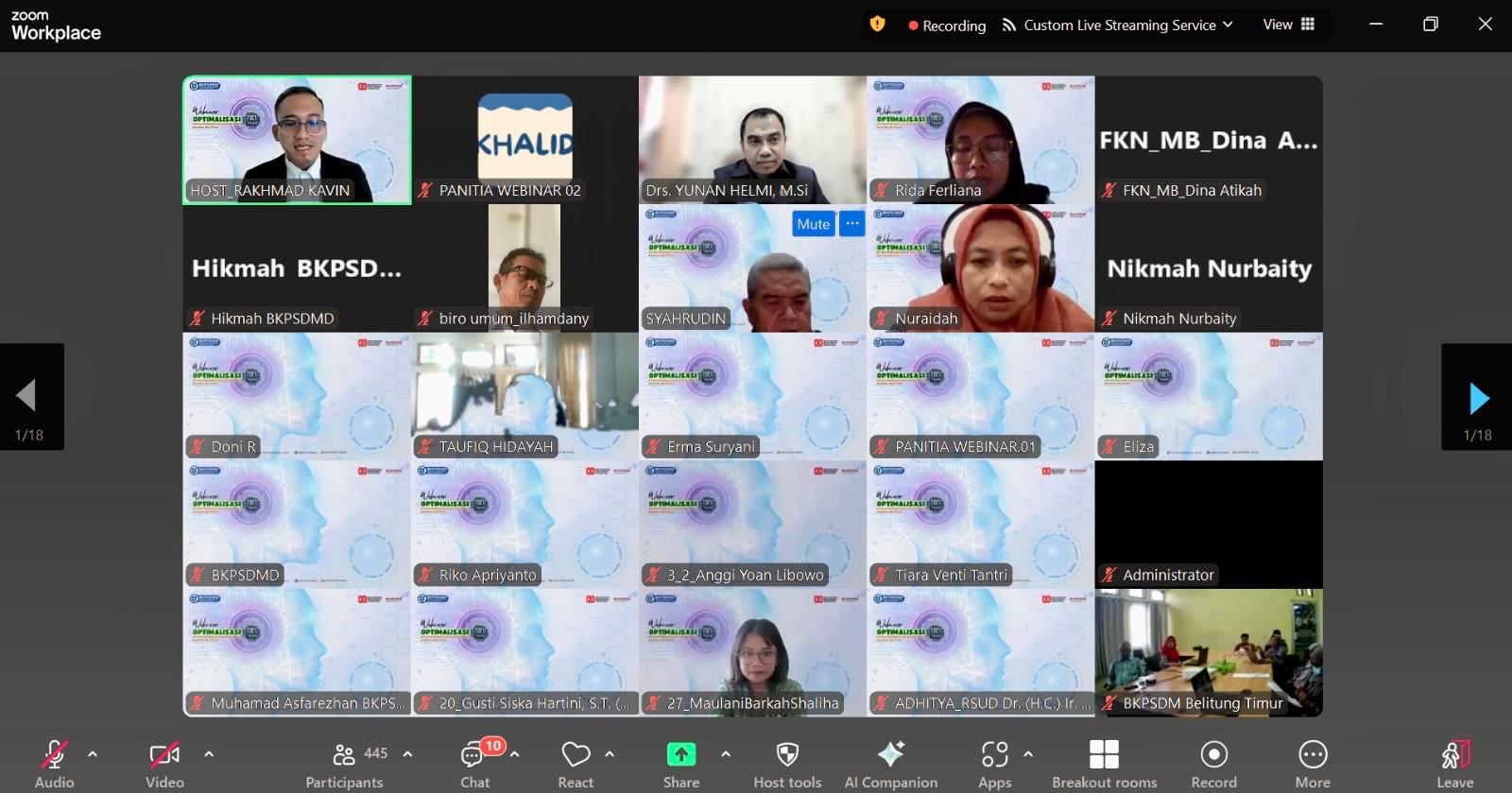The image size is (1512, 793).
Task: Open the Apps panel
Action: (x=994, y=764)
